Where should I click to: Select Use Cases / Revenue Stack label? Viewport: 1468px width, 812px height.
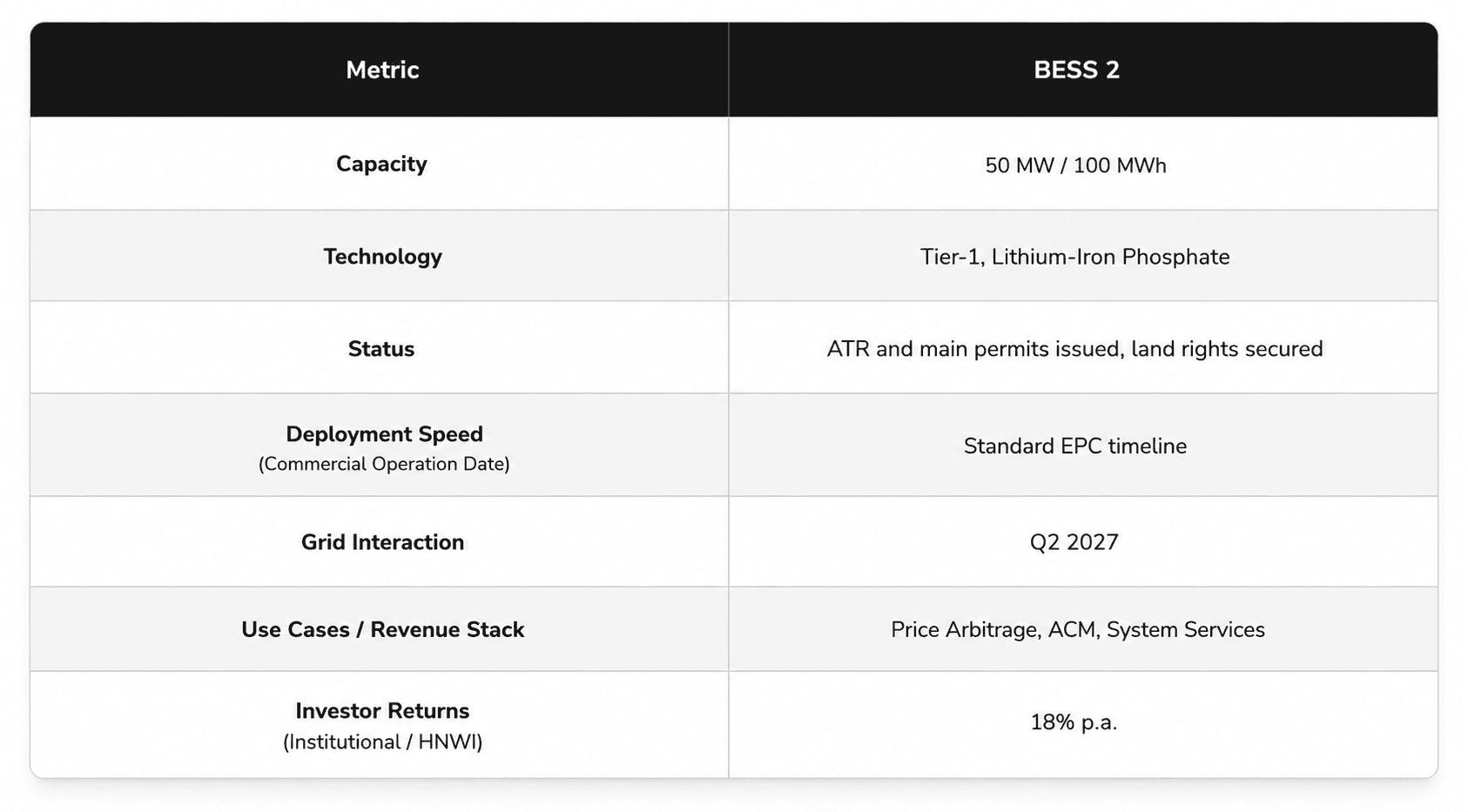point(382,629)
